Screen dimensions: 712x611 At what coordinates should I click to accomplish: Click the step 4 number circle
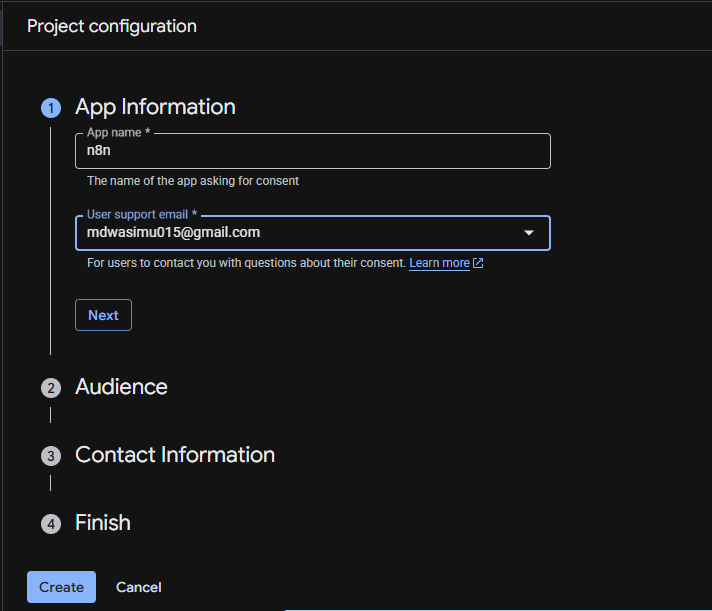50,524
